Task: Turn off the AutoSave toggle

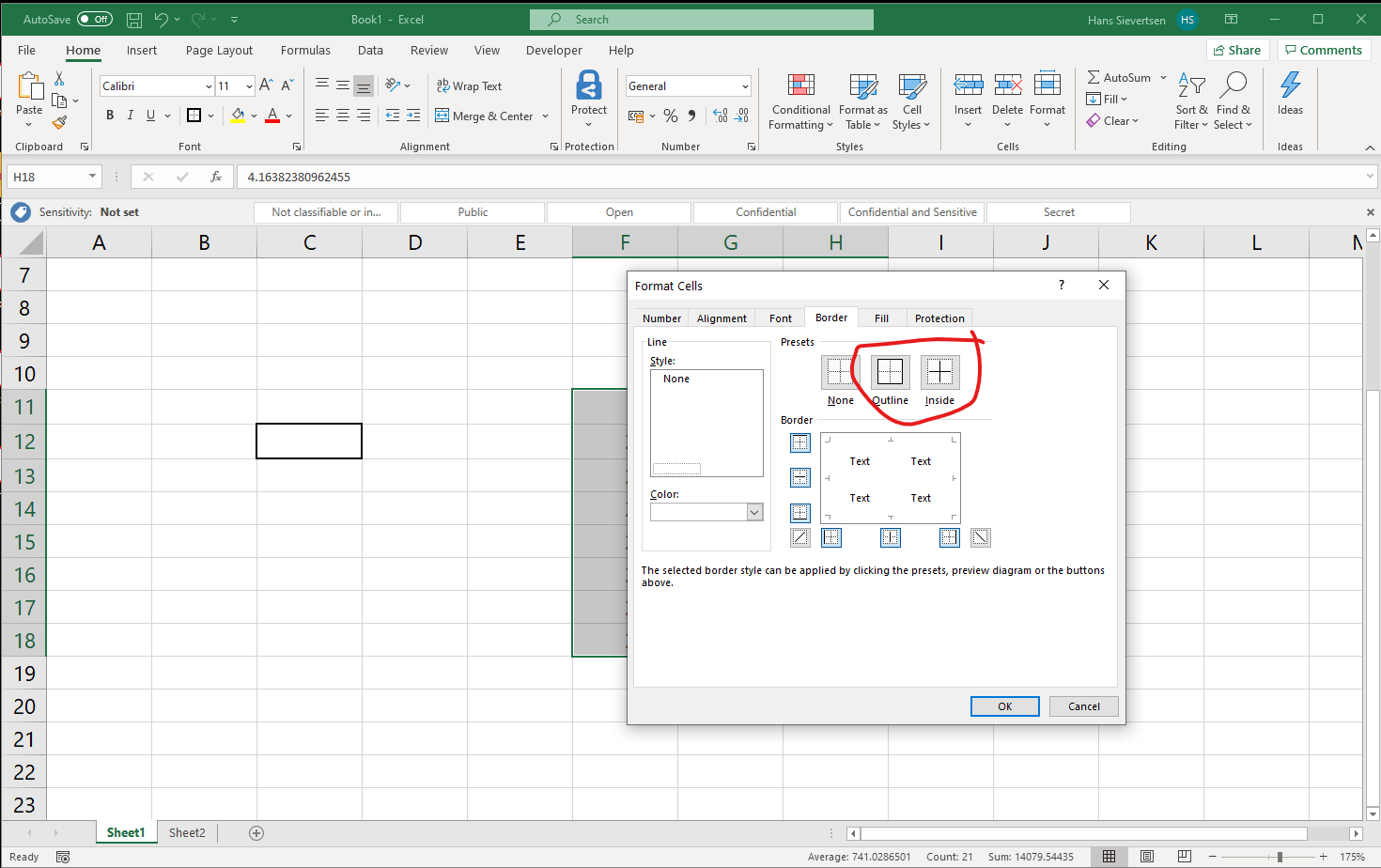Action: pos(95,18)
